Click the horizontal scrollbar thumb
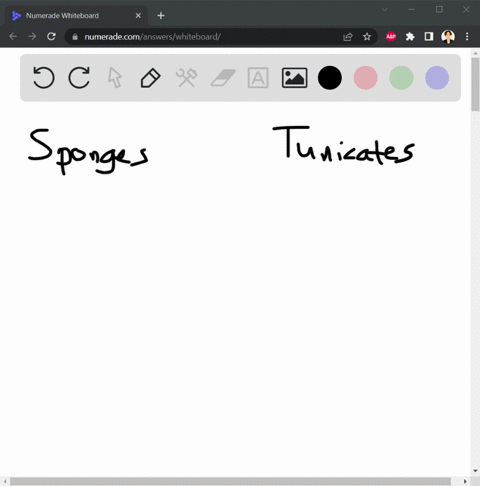Screen dimensions: 480x486 230,481
